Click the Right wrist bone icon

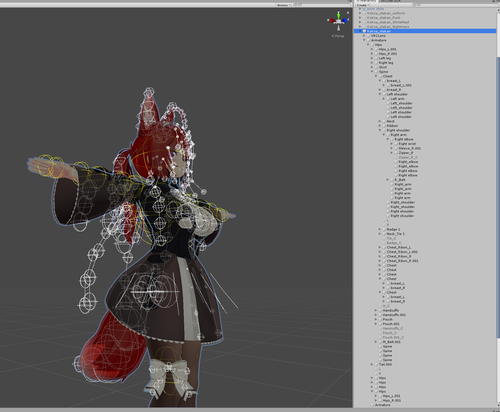(x=396, y=144)
